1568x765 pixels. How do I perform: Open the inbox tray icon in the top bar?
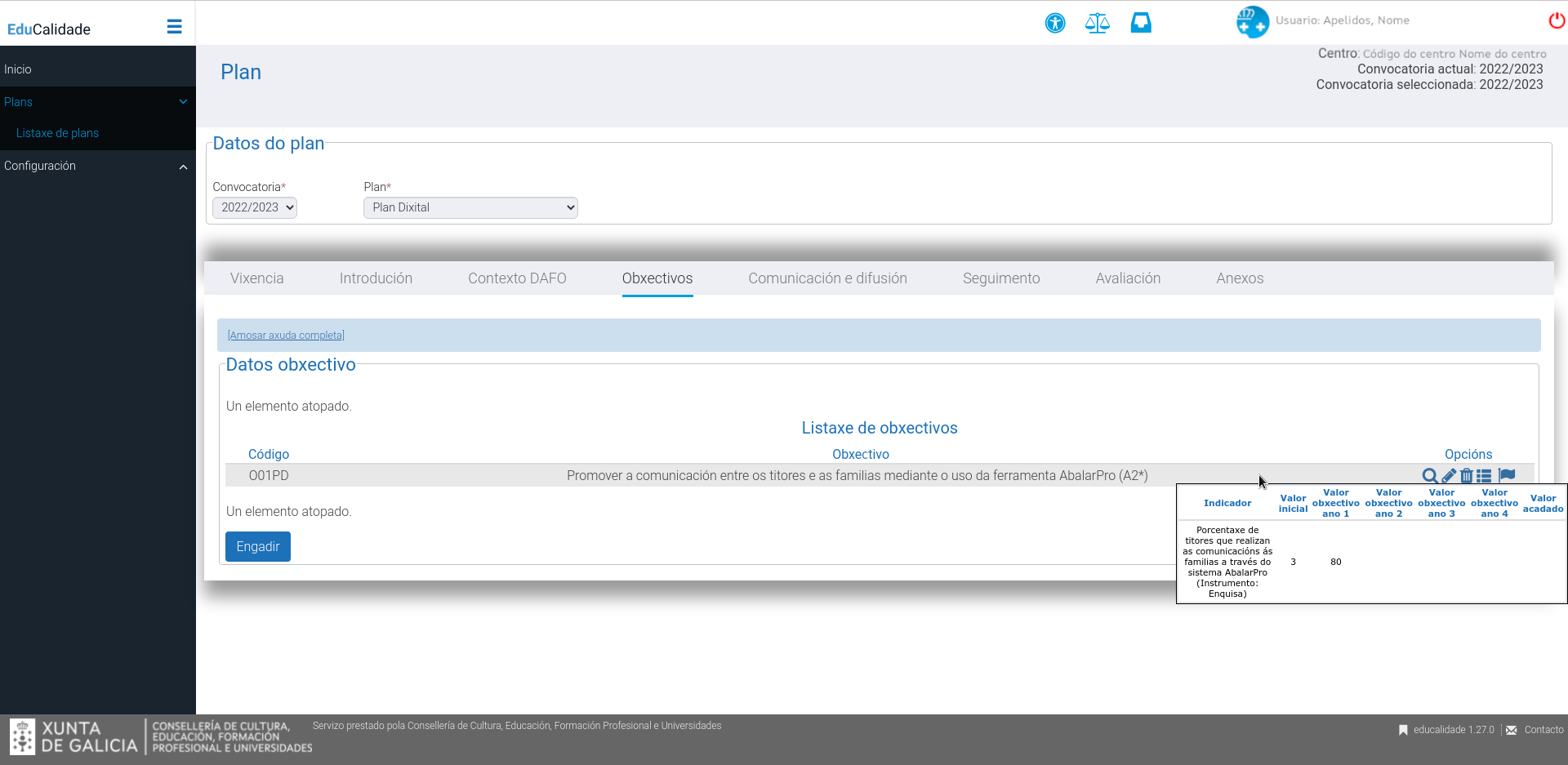click(x=1140, y=23)
